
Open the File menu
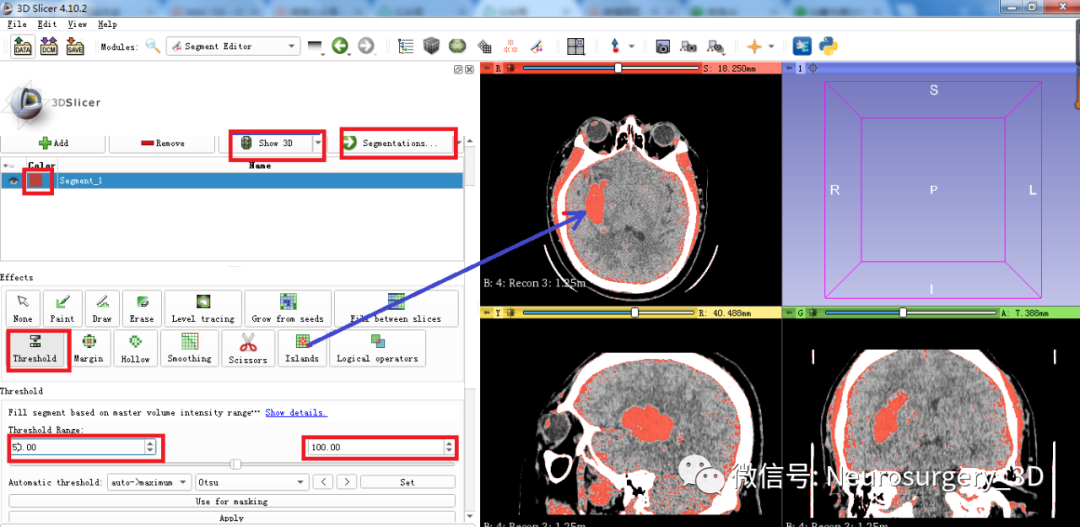17,24
